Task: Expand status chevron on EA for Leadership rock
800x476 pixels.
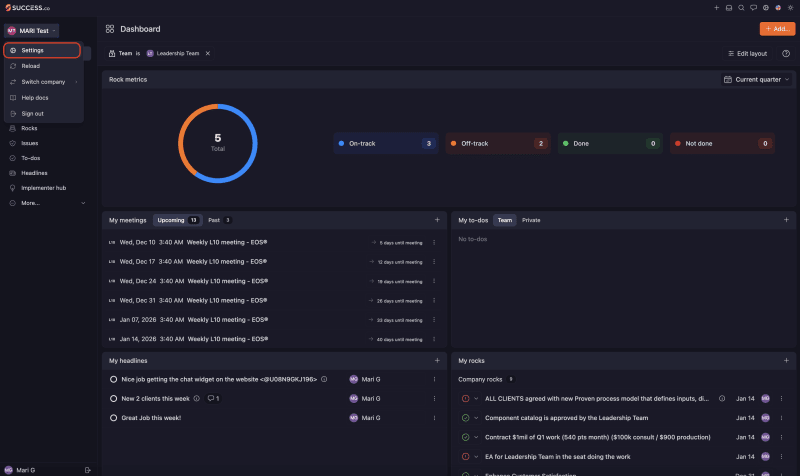Action: coord(476,457)
